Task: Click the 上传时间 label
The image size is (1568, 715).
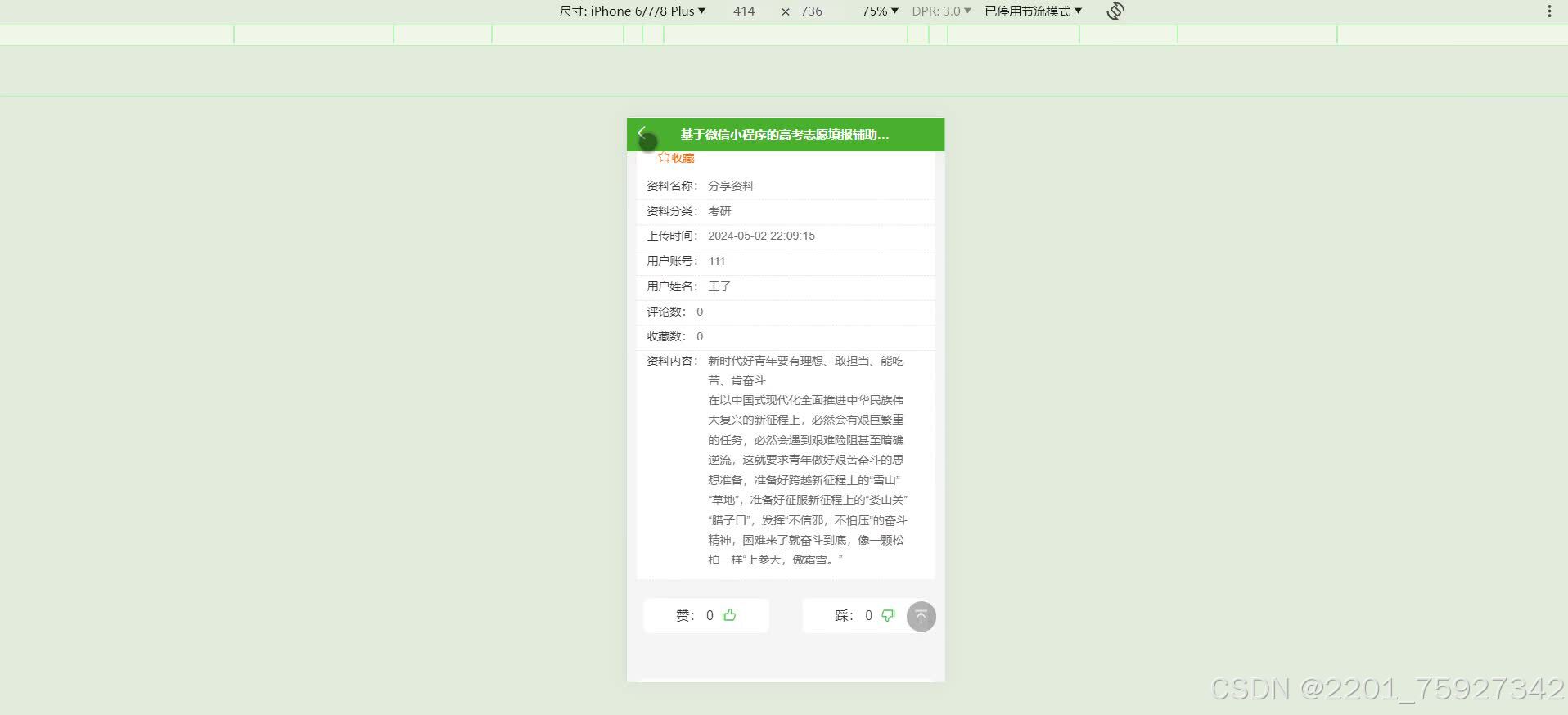Action: click(x=672, y=236)
